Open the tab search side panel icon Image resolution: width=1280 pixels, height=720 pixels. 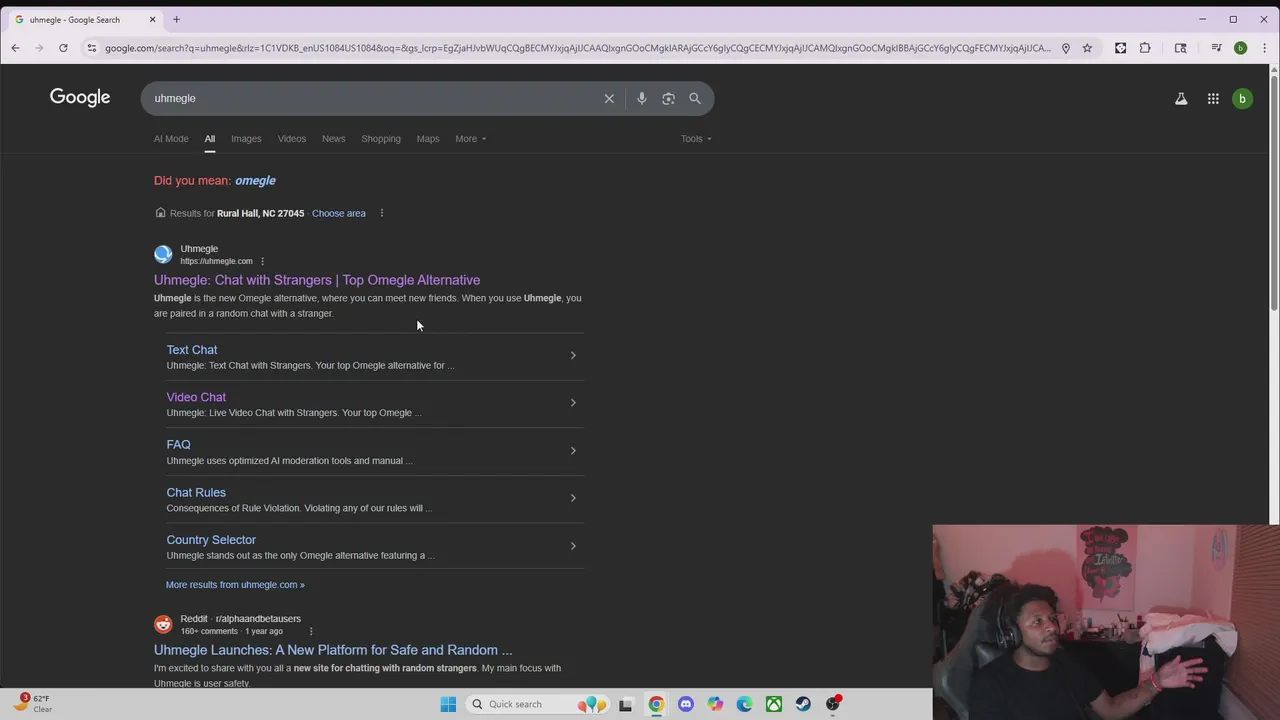tap(1181, 48)
